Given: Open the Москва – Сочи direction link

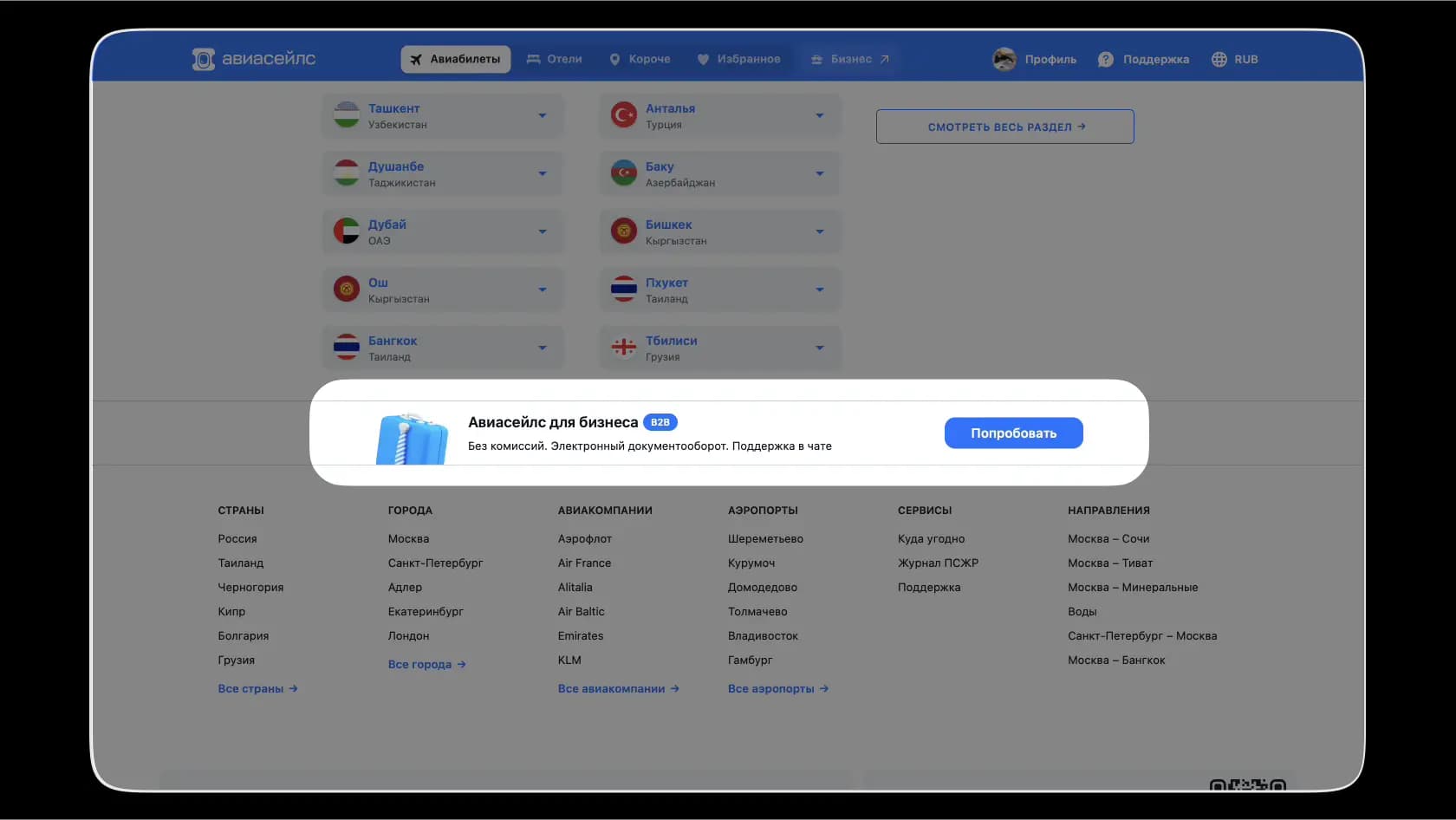Looking at the screenshot, I should [x=1108, y=538].
